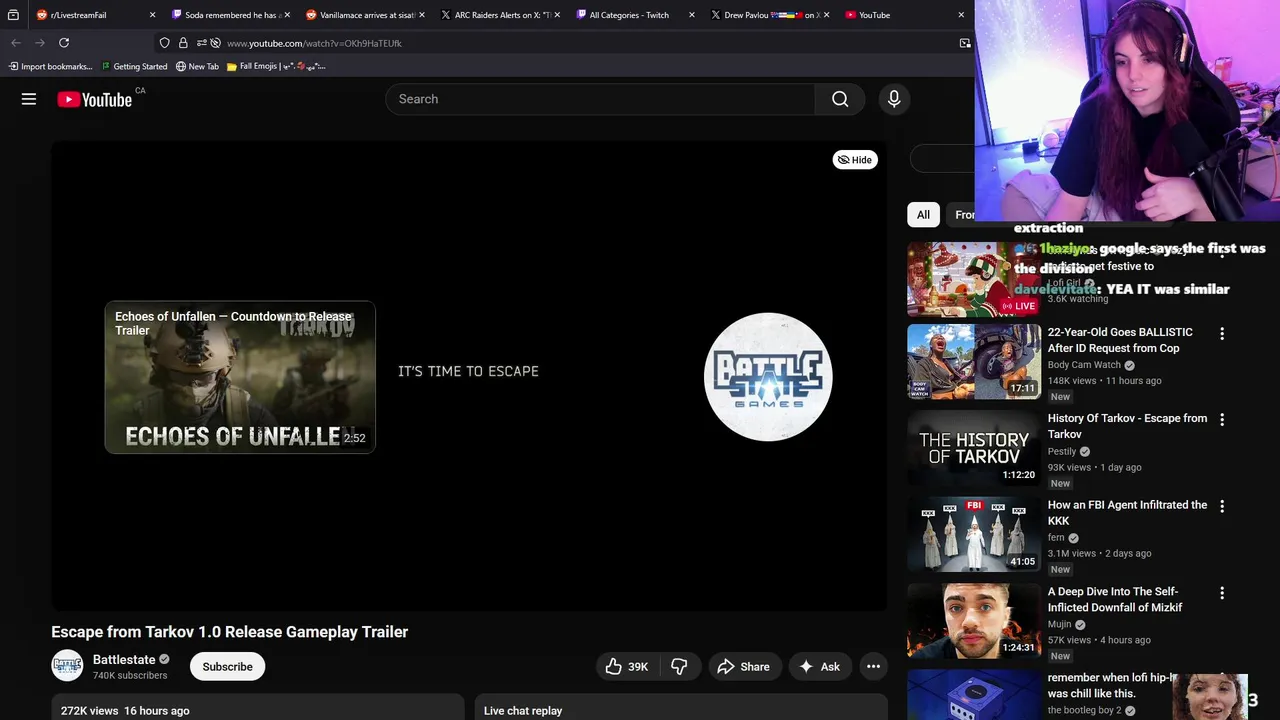1280x720 pixels.
Task: Open options for FBI Agent Infiltrated video
Action: click(x=1221, y=506)
